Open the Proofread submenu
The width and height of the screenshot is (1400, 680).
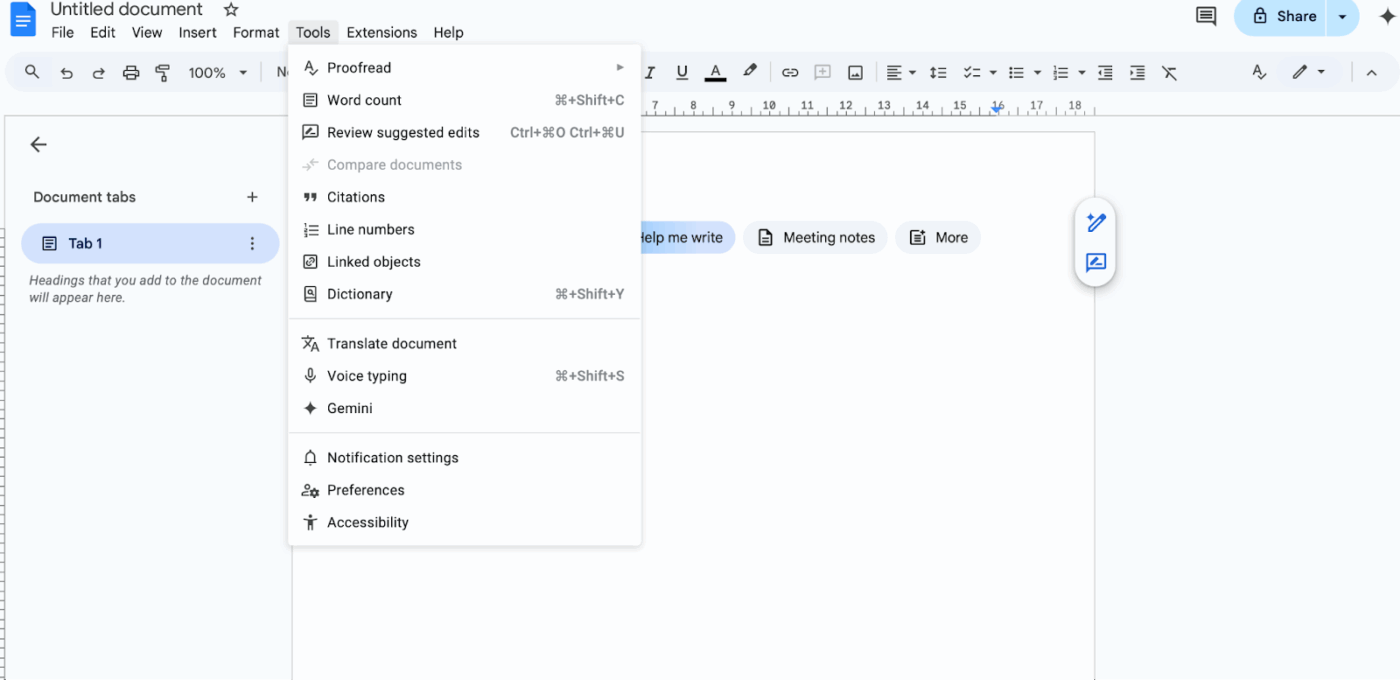[x=359, y=67]
